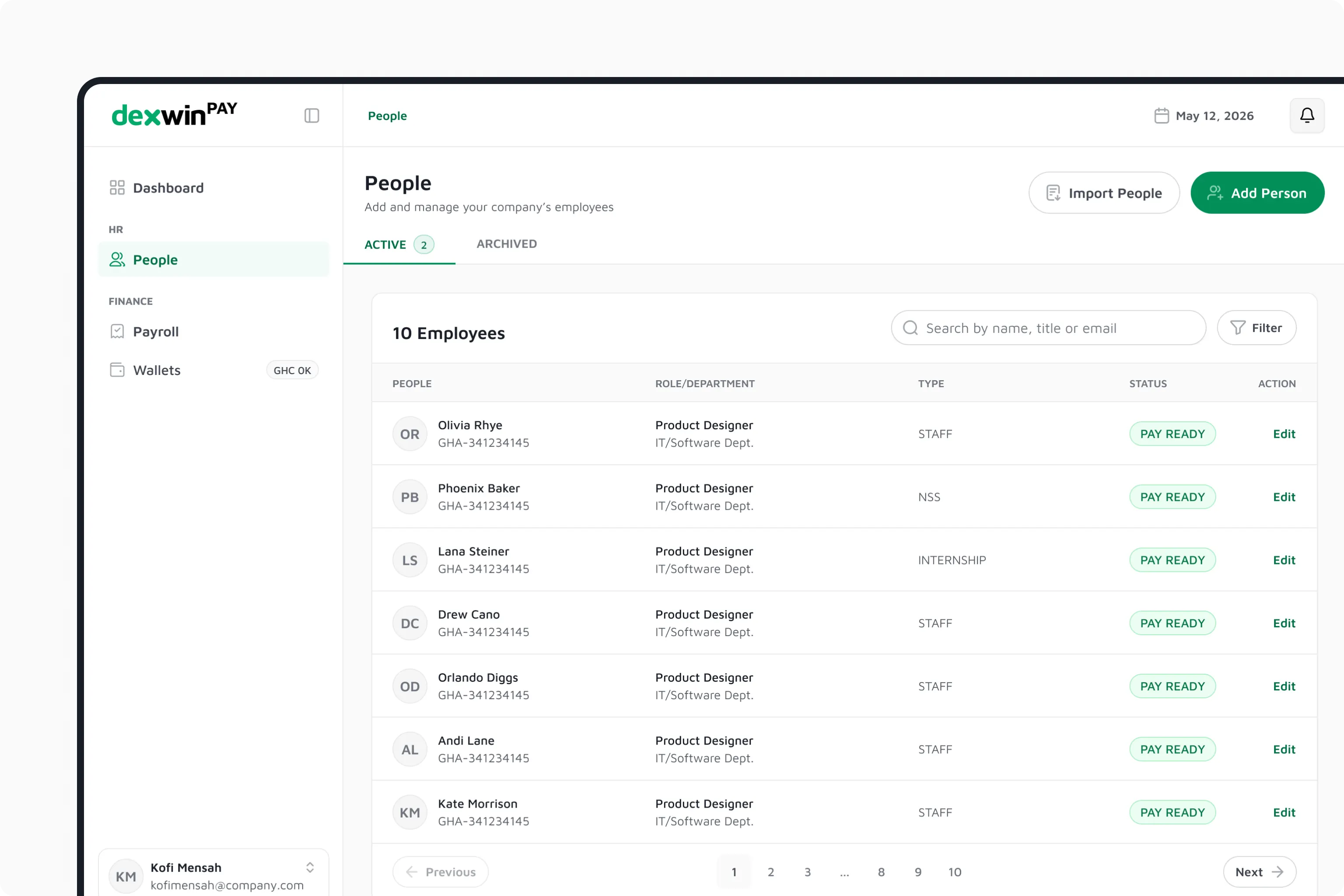The image size is (1344, 896).
Task: Click the Wallets icon in the sidebar
Action: [117, 370]
